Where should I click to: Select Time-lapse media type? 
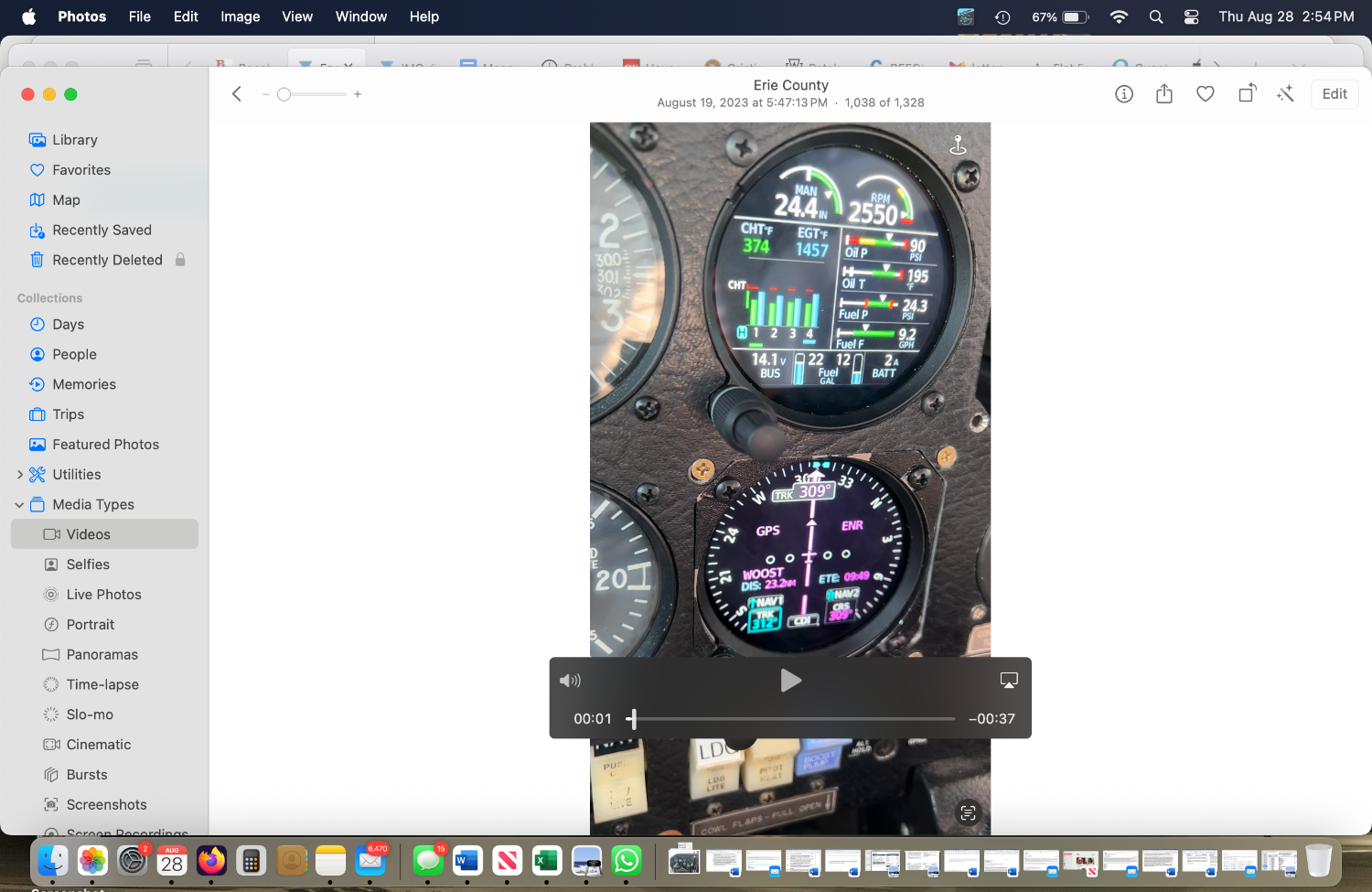point(104,684)
